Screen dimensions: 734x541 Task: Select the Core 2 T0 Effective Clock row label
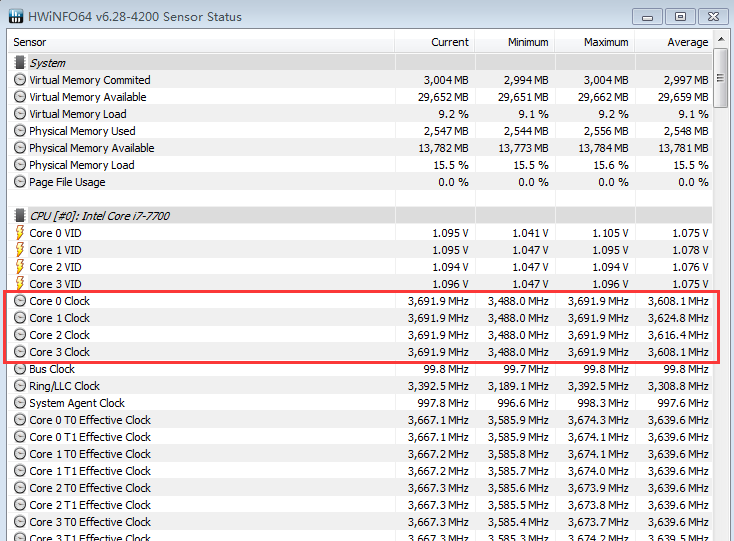pos(90,488)
